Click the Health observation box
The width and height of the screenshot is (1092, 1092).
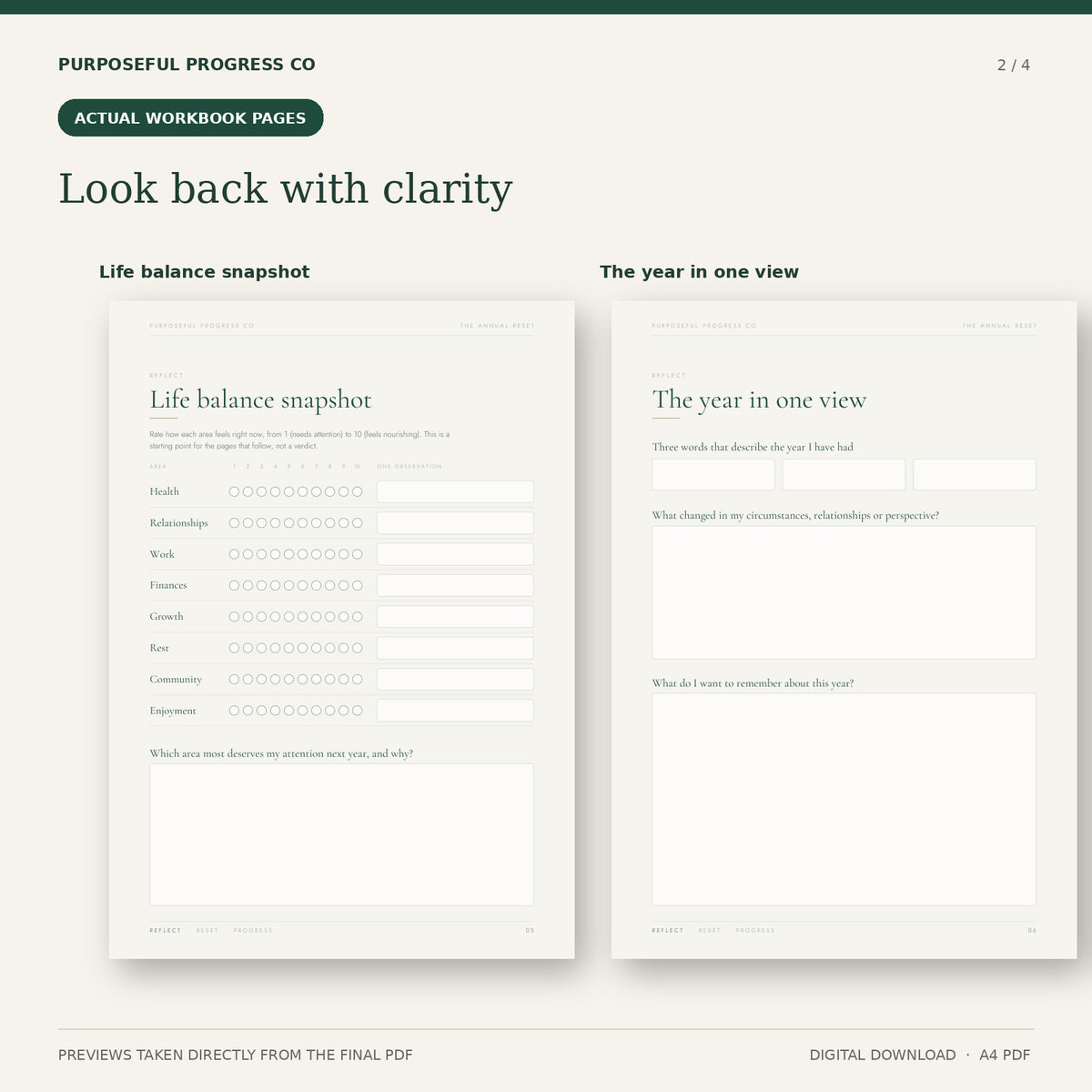[455, 491]
